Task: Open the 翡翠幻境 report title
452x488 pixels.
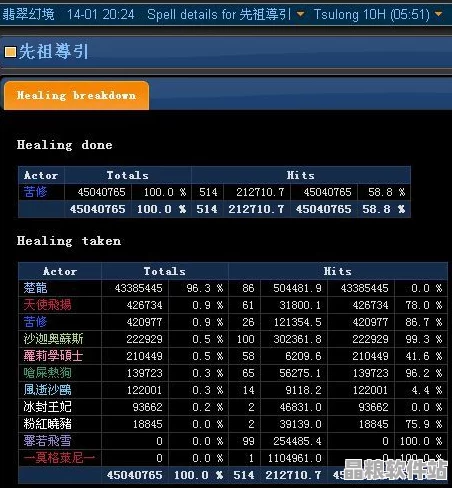Action: (28, 14)
